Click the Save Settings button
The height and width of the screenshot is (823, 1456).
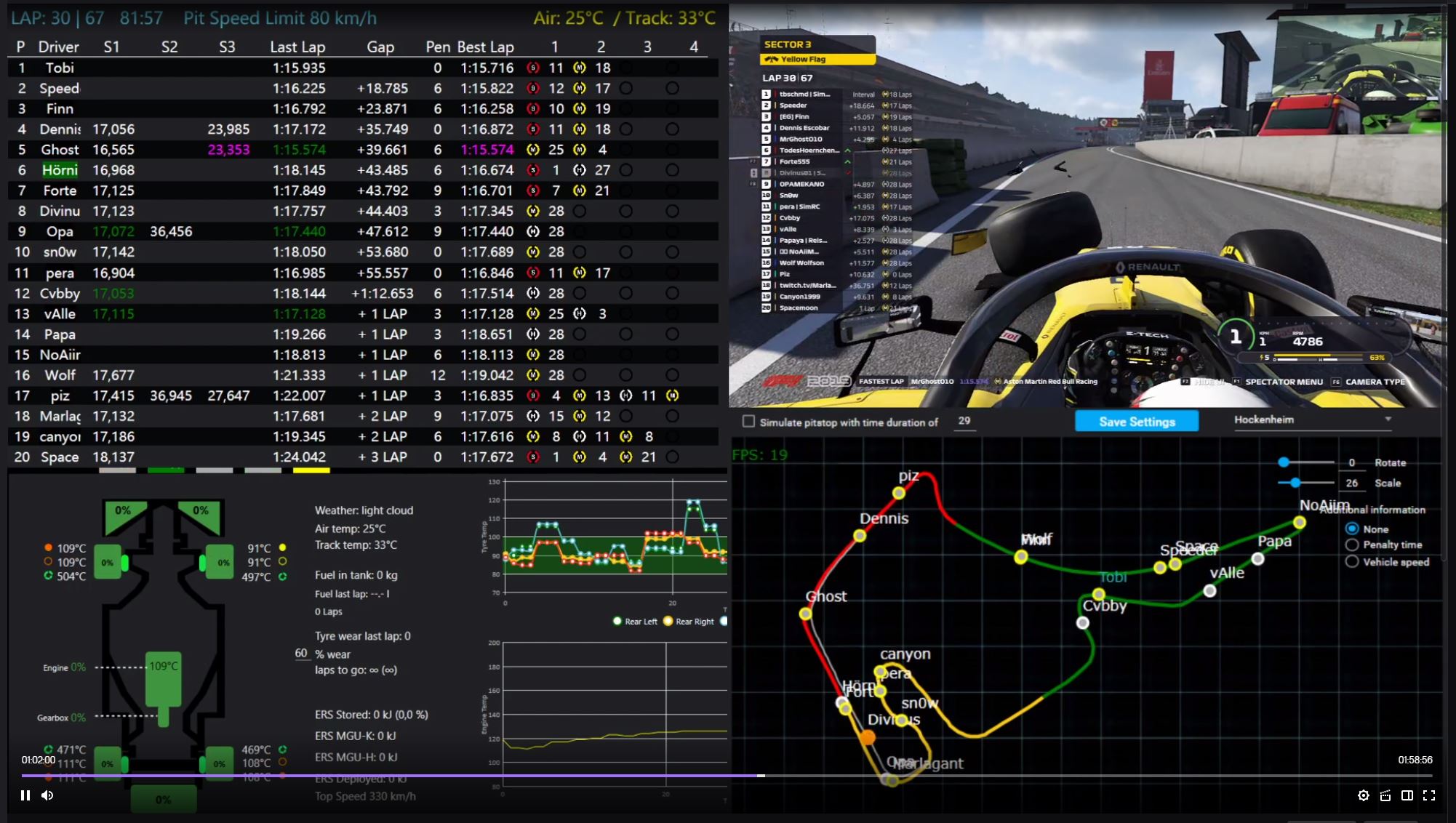coord(1137,422)
